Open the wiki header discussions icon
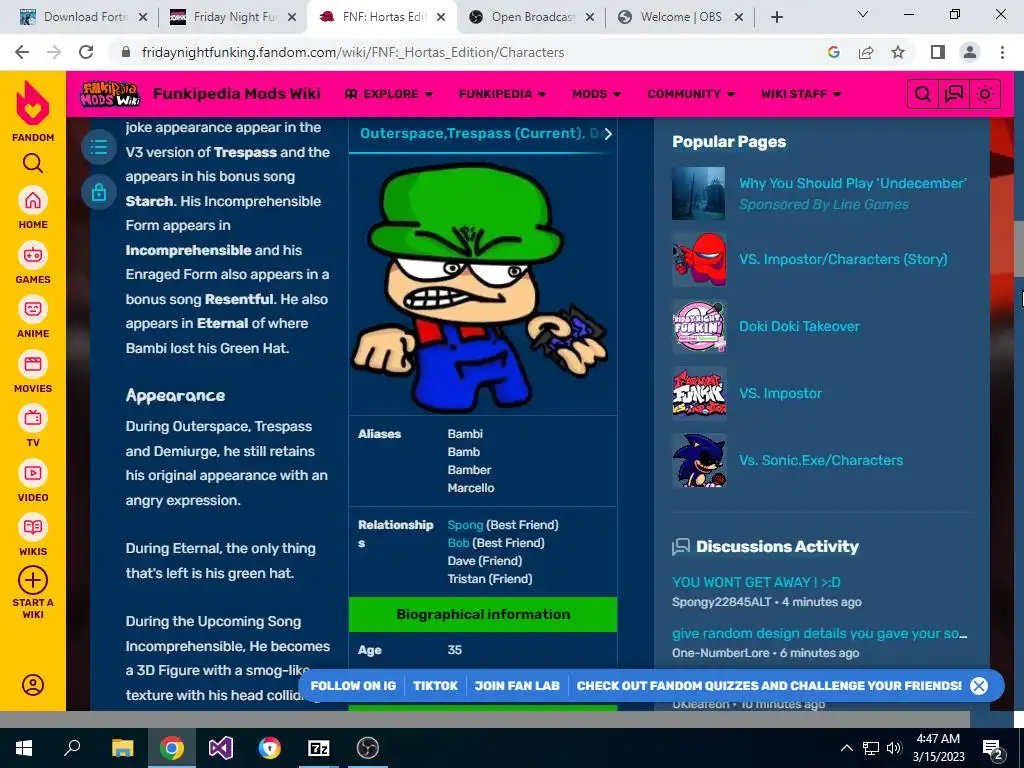The width and height of the screenshot is (1024, 768). [954, 94]
